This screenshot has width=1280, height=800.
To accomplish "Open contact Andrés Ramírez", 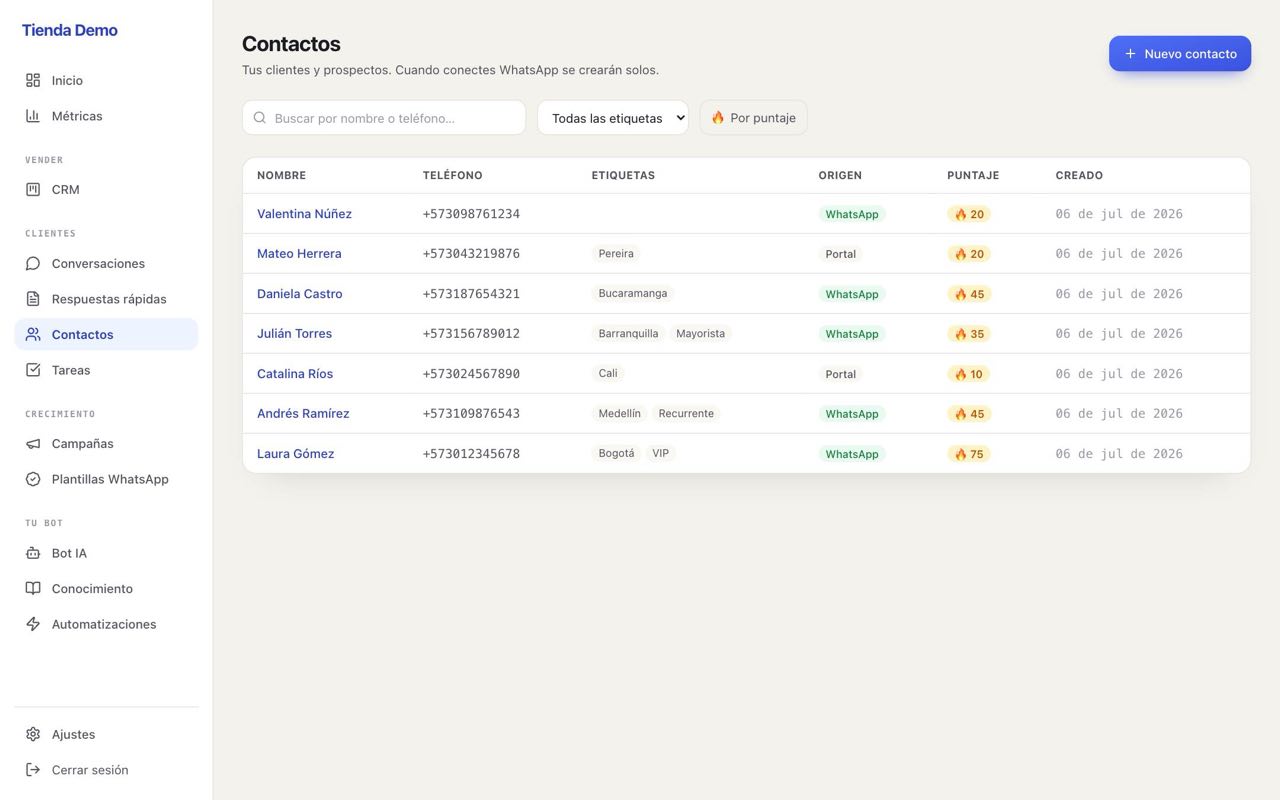I will coord(303,414).
